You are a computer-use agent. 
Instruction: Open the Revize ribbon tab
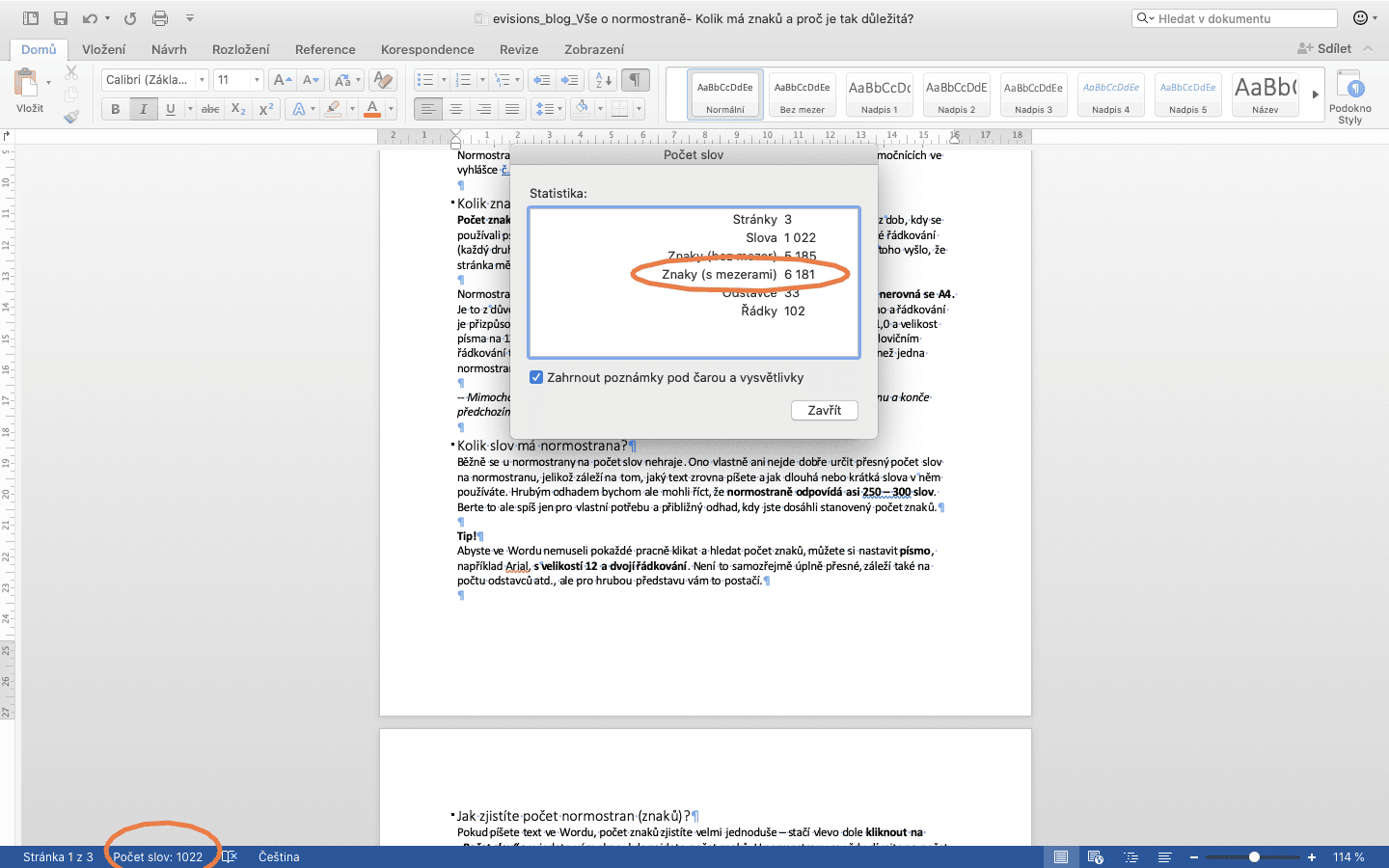pos(519,49)
